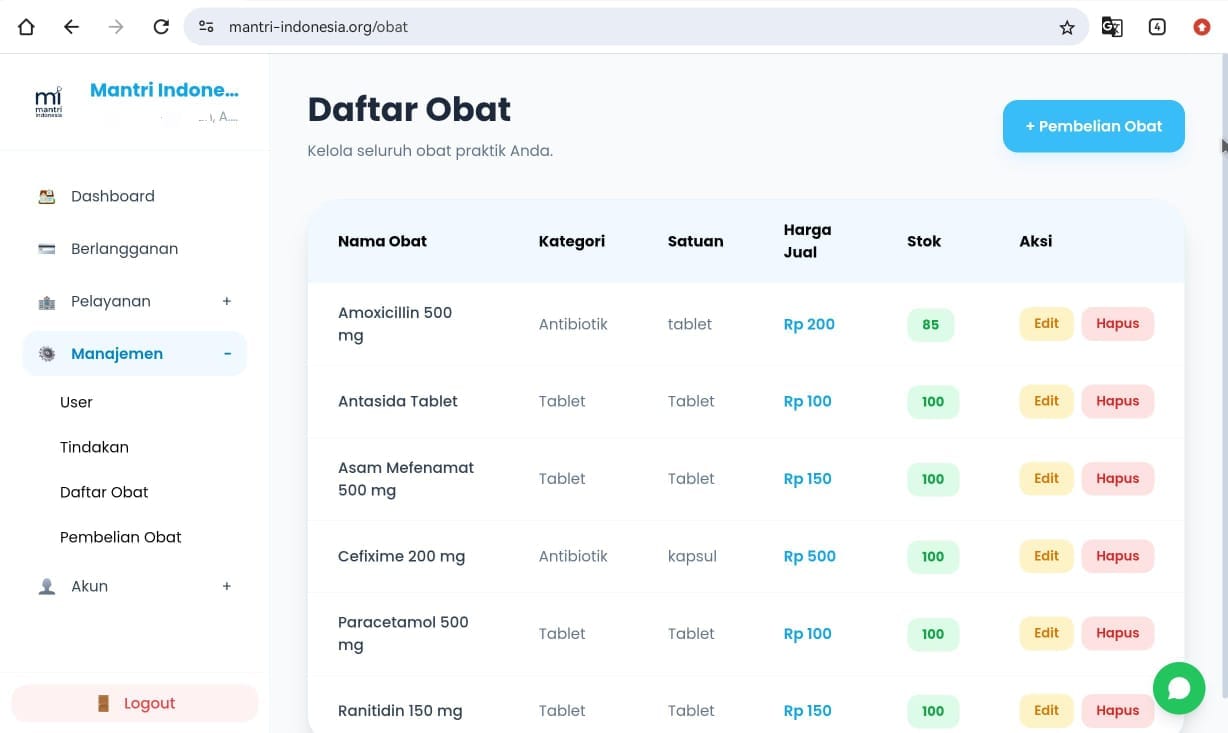Screen dimensions: 1228x733
Task: Click the Nama Obat column header
Action: pos(382,241)
